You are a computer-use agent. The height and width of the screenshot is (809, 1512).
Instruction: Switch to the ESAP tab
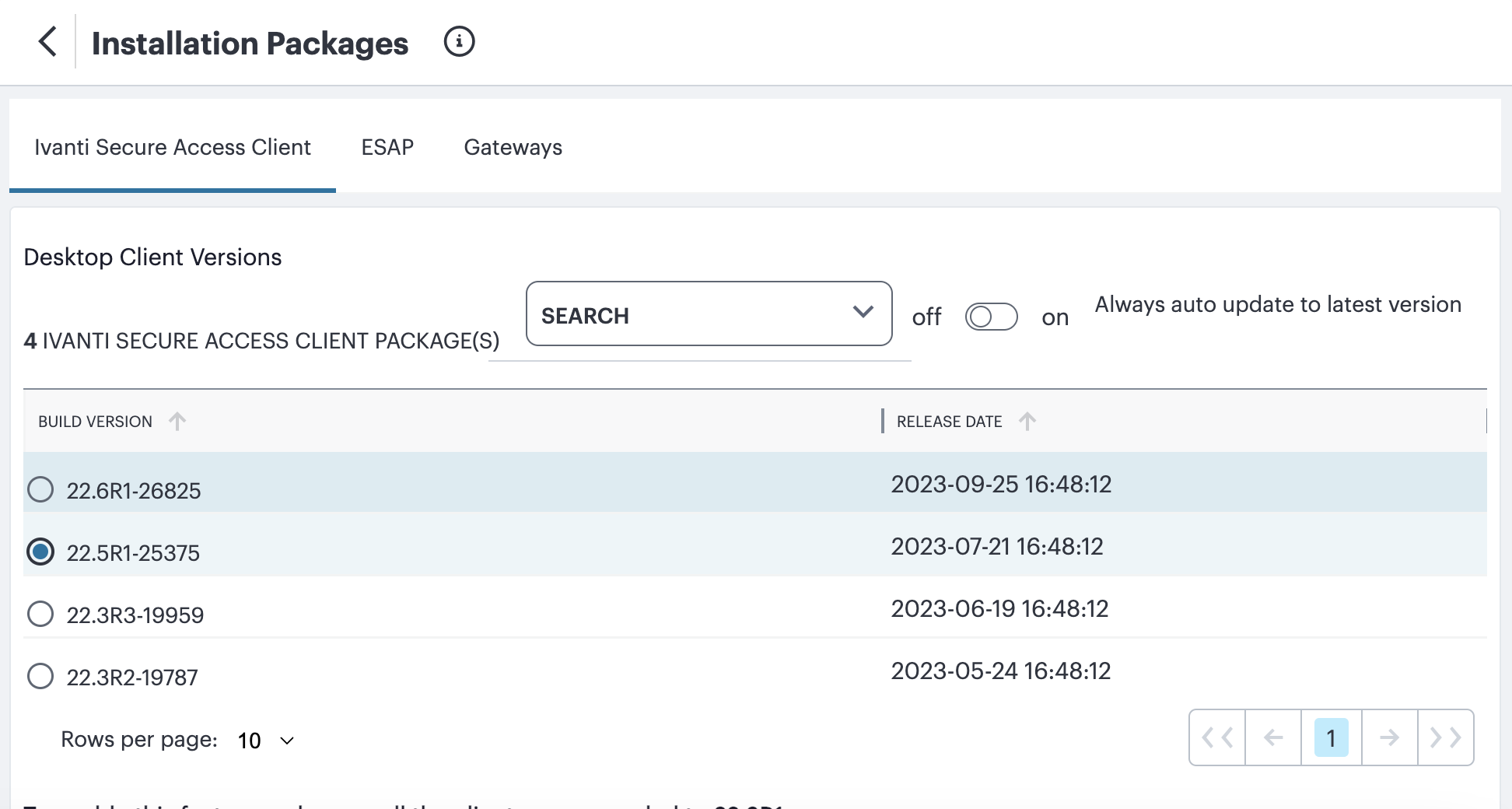[x=387, y=147]
